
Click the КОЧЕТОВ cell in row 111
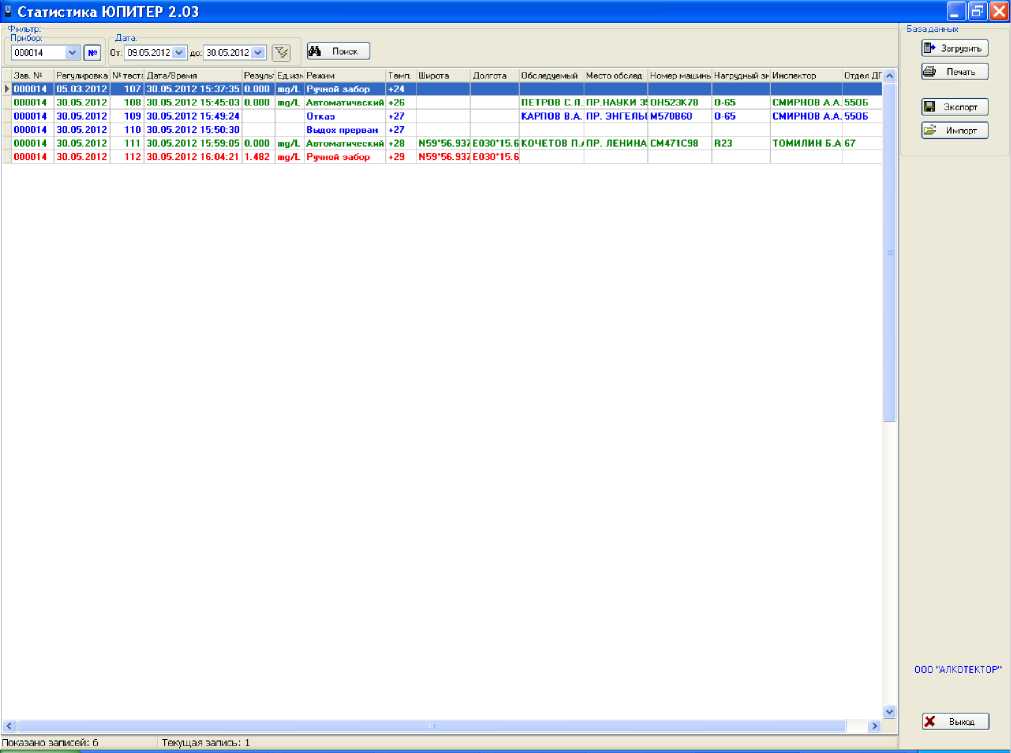click(x=551, y=143)
